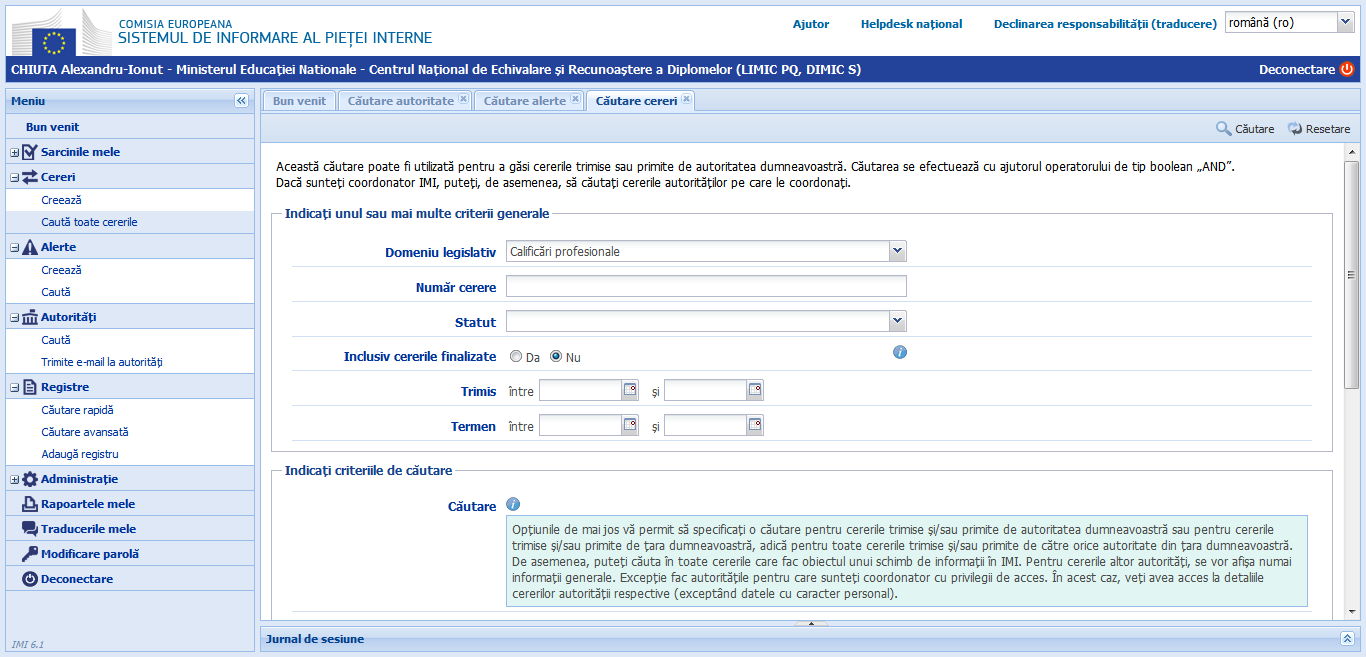1366x657 pixels.
Task: Click the Căutare magnifier icon
Action: (x=1222, y=128)
